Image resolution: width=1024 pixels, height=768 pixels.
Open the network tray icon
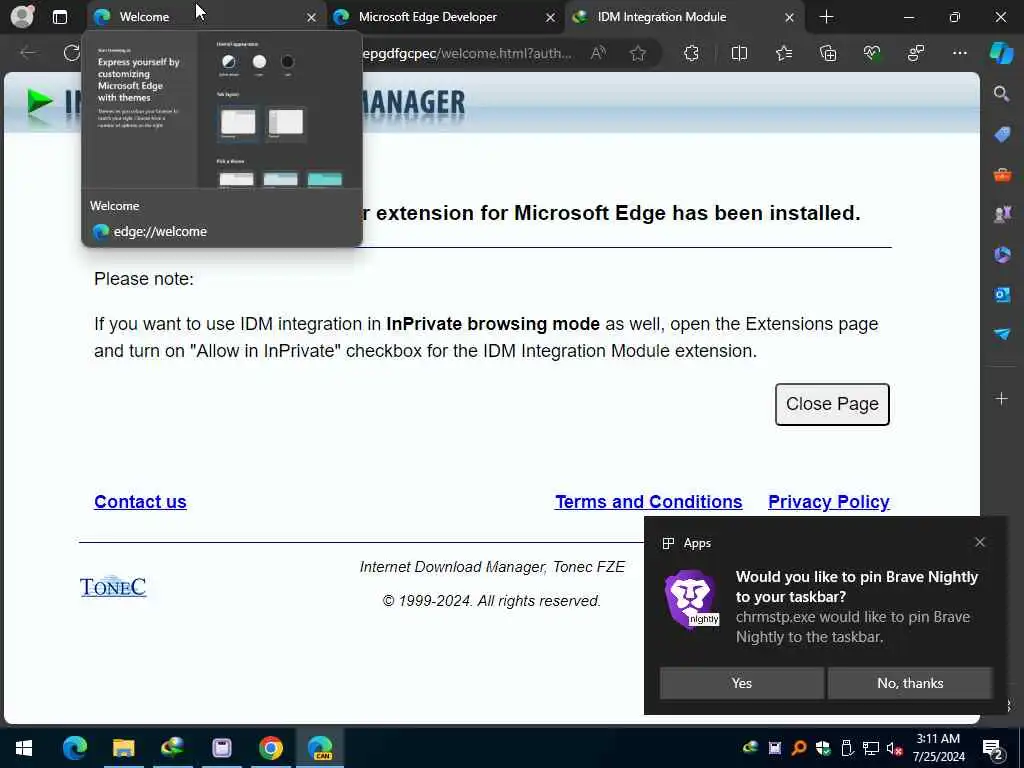871,748
